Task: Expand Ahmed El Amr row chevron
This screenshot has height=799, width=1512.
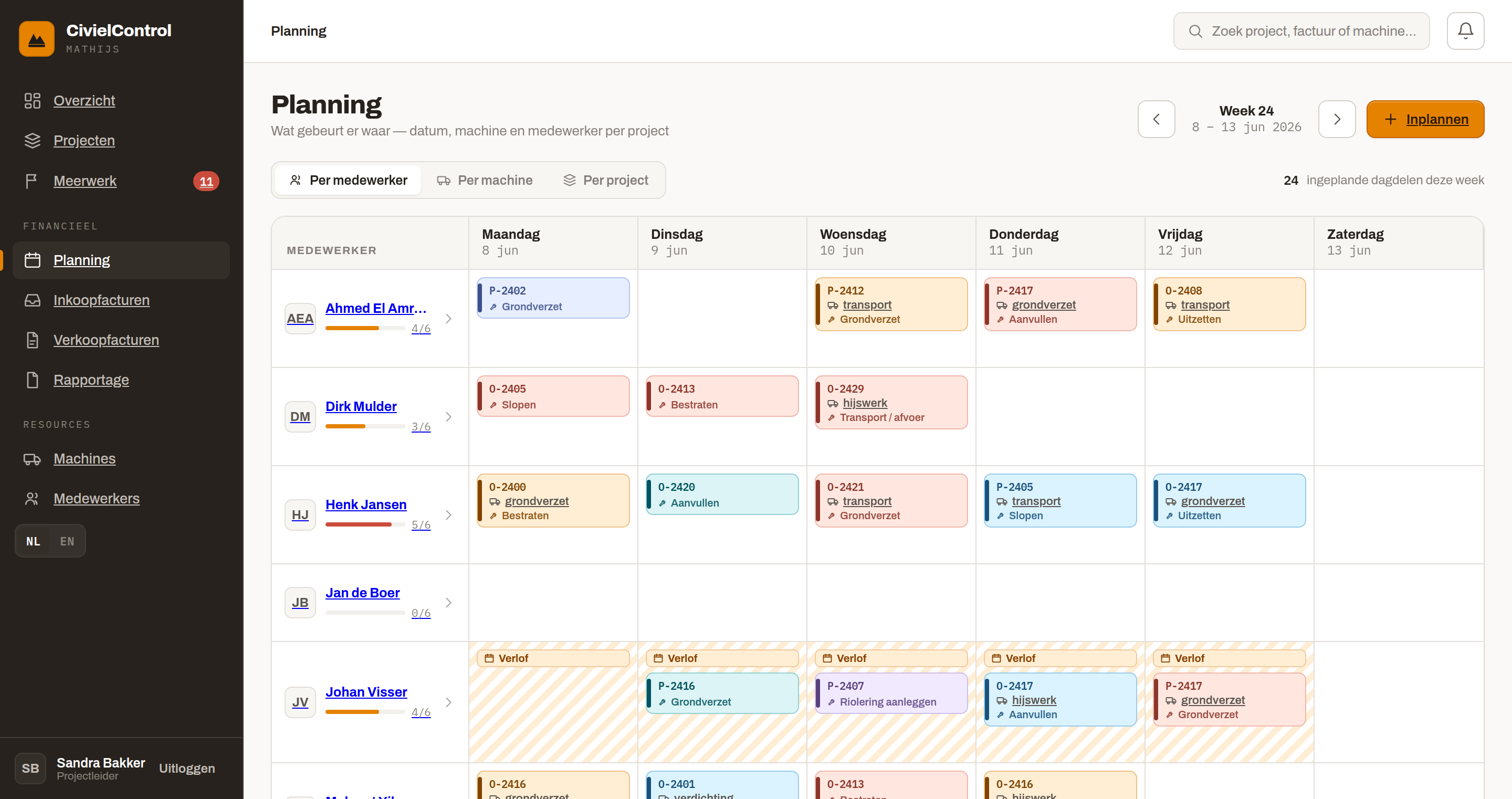Action: coord(448,318)
